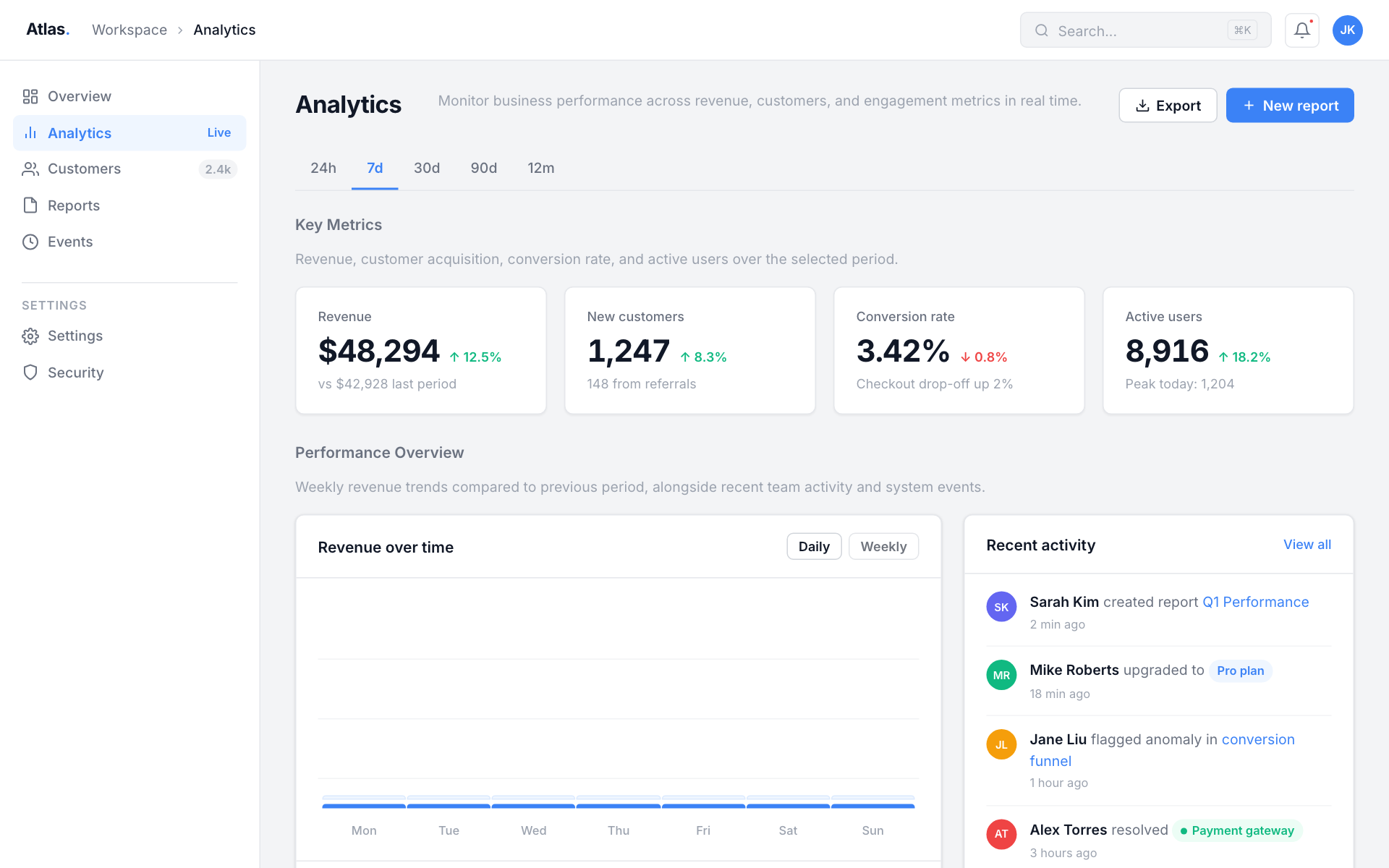Click the Live badge next to Analytics
1389x868 pixels.
pos(218,133)
